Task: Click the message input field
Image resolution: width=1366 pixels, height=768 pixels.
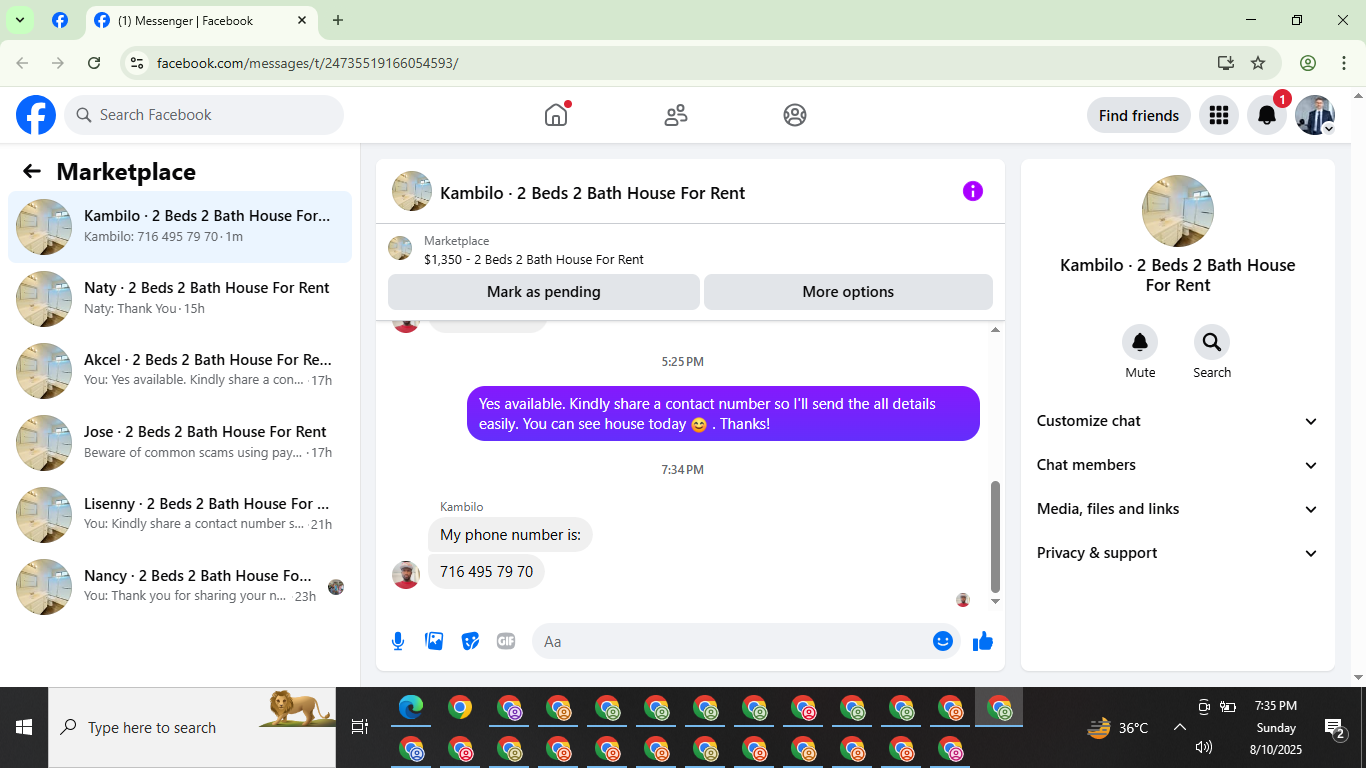Action: click(x=745, y=641)
